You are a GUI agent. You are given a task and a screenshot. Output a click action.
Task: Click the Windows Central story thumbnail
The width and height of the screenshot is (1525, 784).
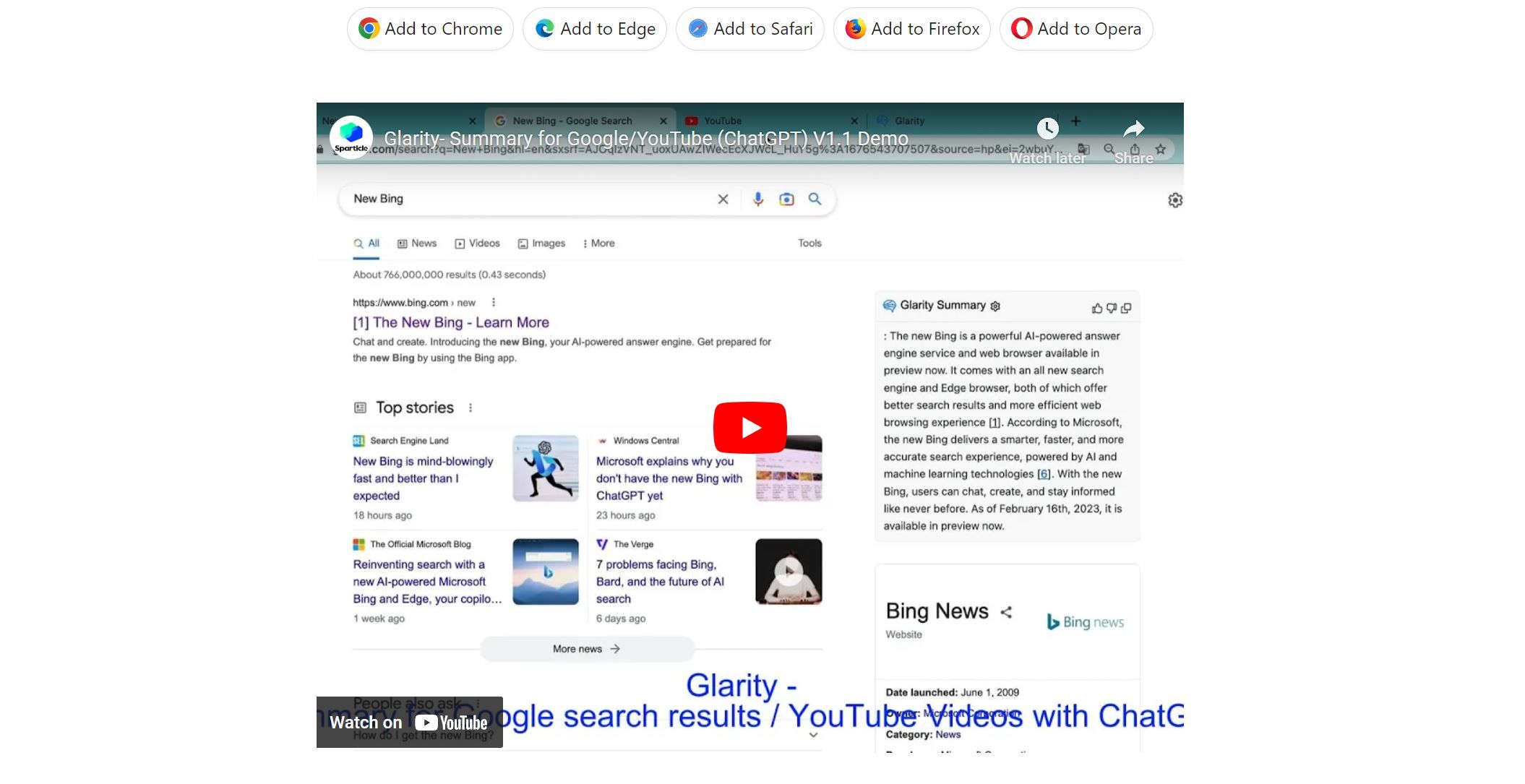coord(789,468)
